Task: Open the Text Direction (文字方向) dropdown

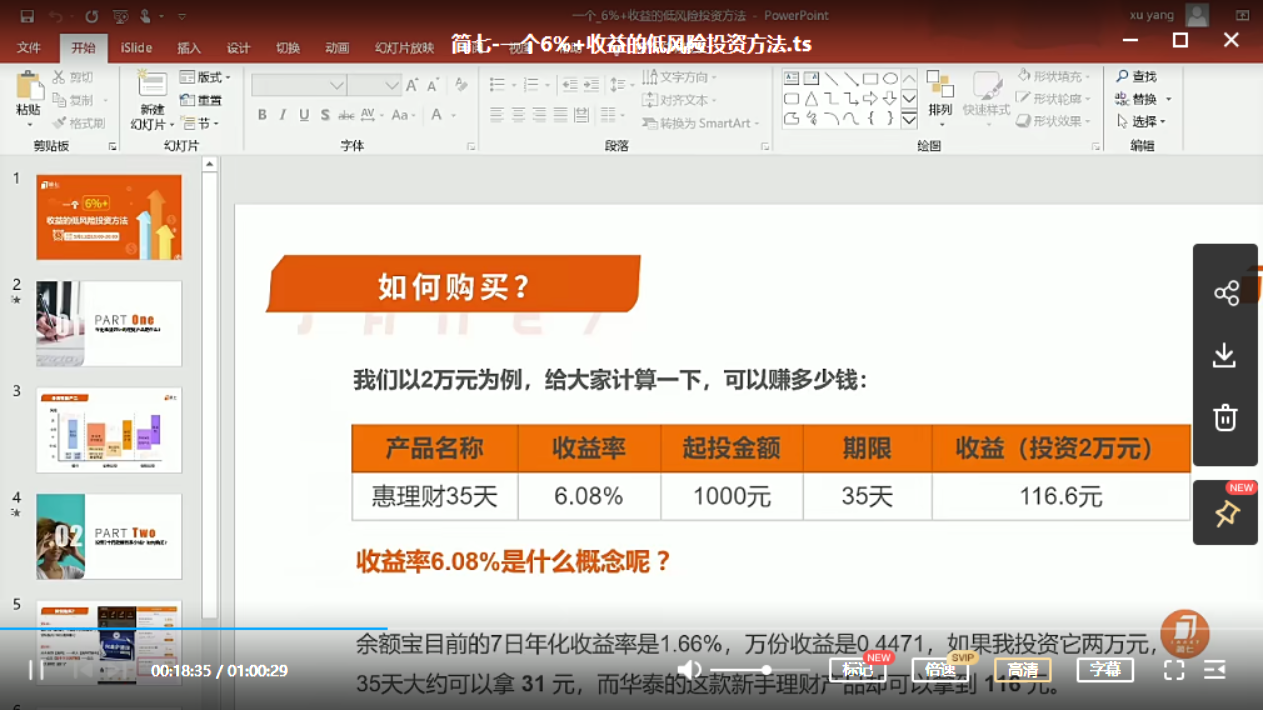Action: point(679,77)
